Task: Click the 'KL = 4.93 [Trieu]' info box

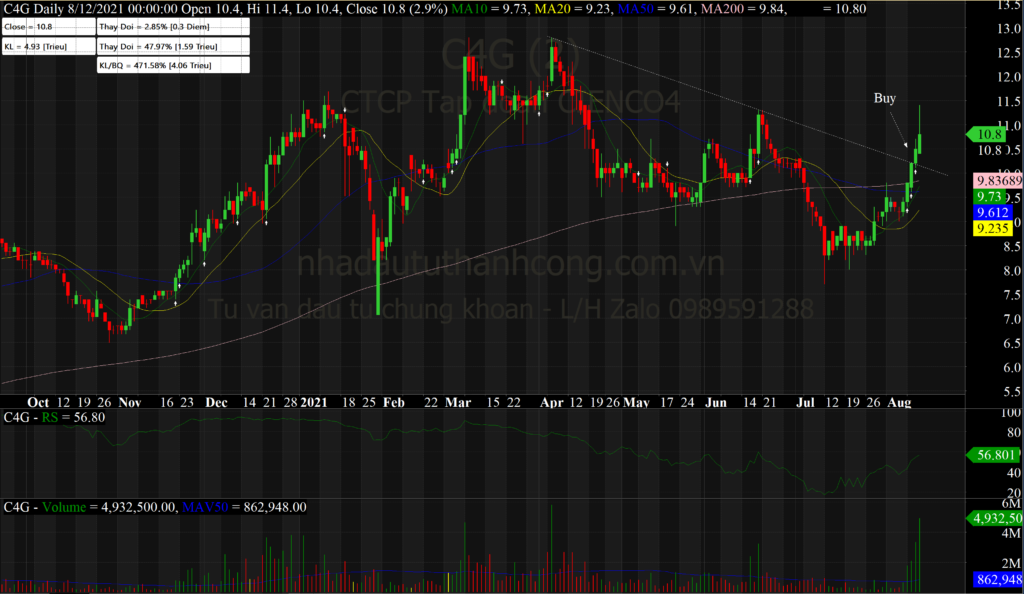Action: click(x=47, y=47)
